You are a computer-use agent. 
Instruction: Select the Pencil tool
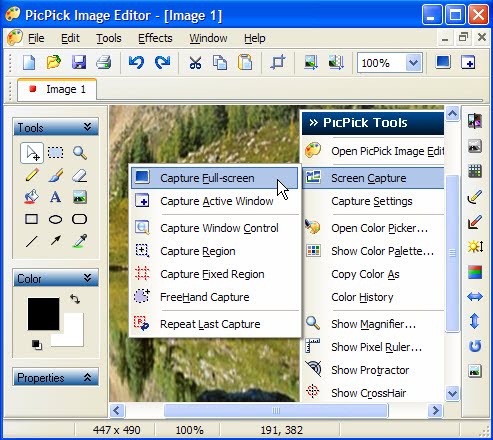[x=32, y=175]
